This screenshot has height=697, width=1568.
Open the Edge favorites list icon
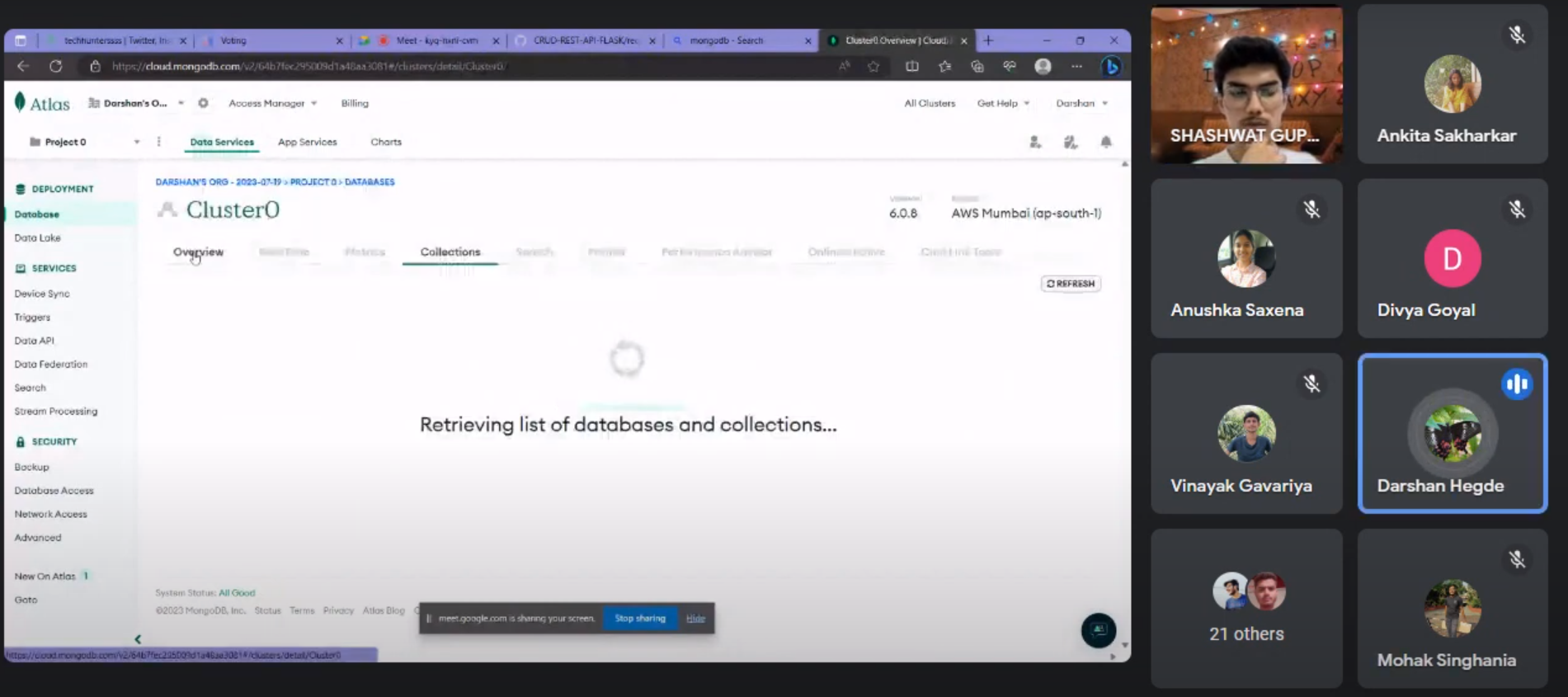pyautogui.click(x=944, y=66)
